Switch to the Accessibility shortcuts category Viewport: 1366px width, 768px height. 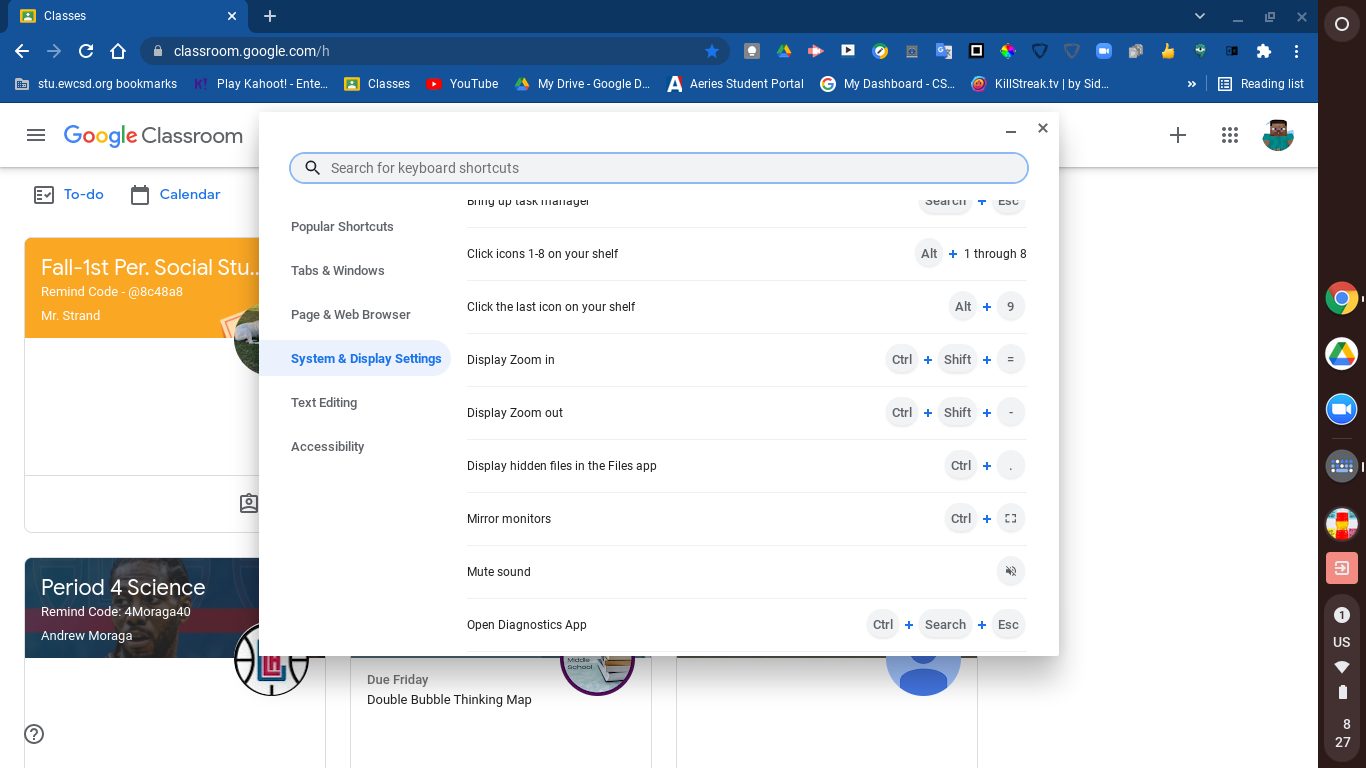point(327,447)
